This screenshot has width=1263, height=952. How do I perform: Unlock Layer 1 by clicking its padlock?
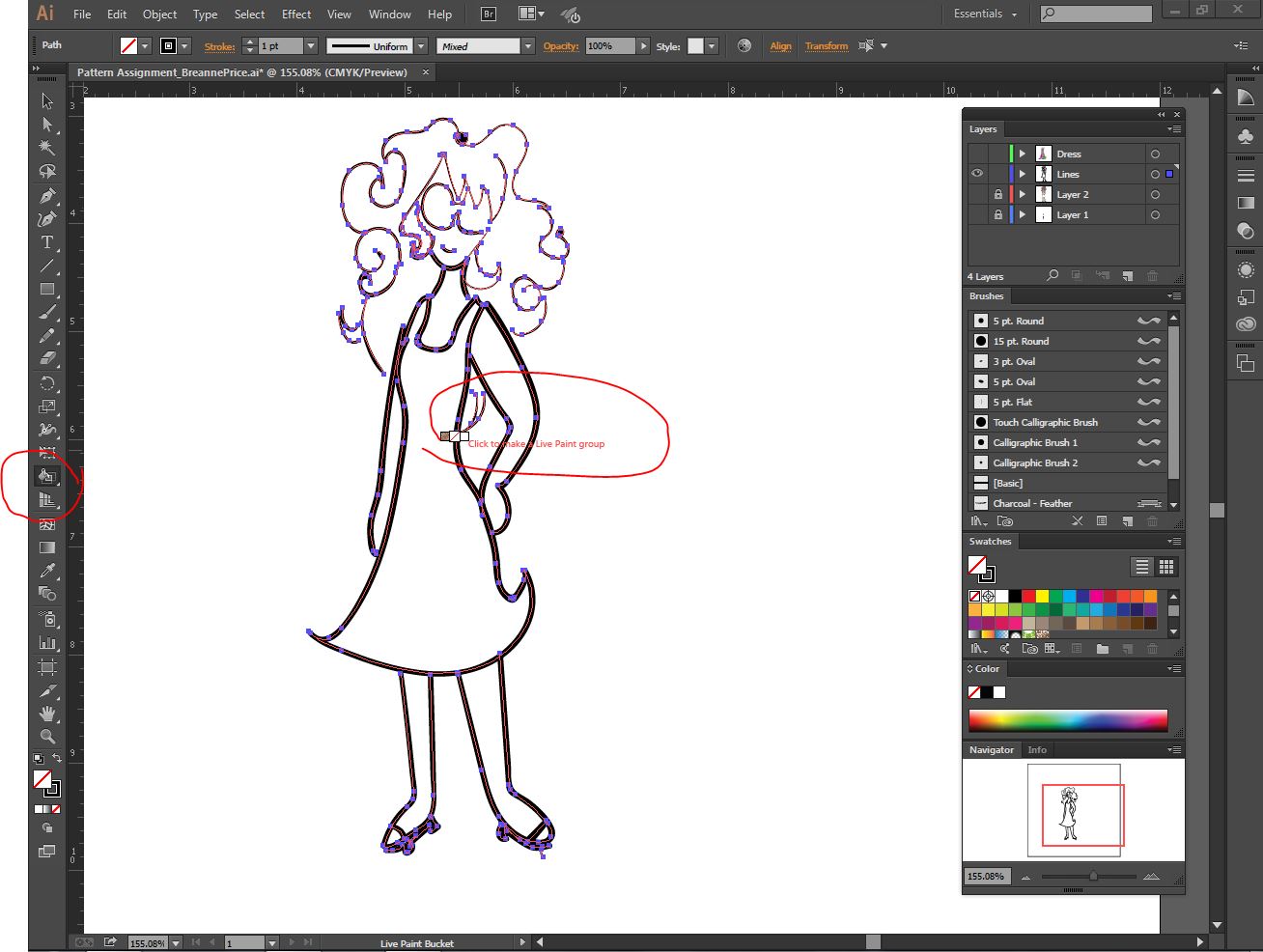click(x=998, y=213)
